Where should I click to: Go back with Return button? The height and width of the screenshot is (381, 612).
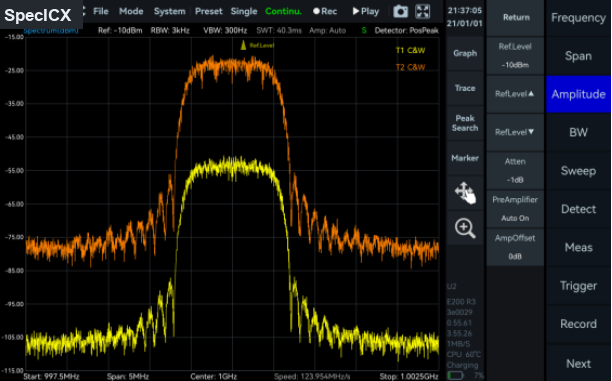[x=516, y=18]
